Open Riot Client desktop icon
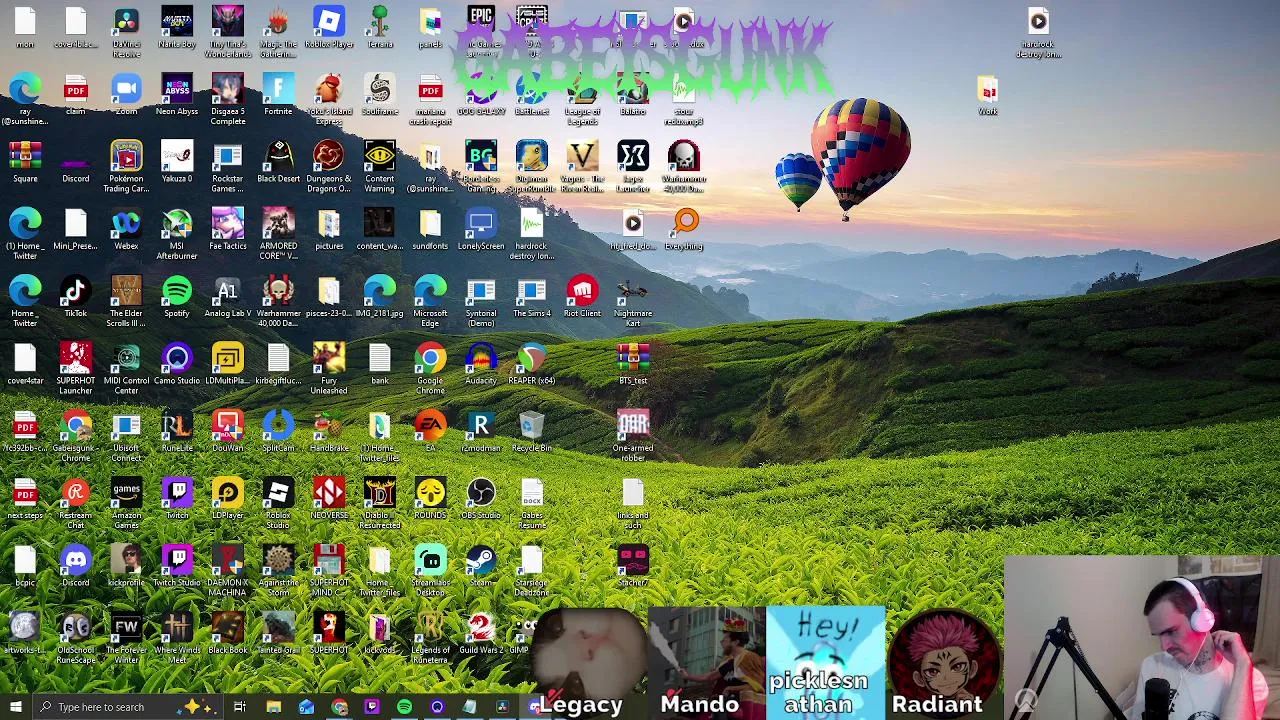This screenshot has height=720, width=1280. point(582,297)
